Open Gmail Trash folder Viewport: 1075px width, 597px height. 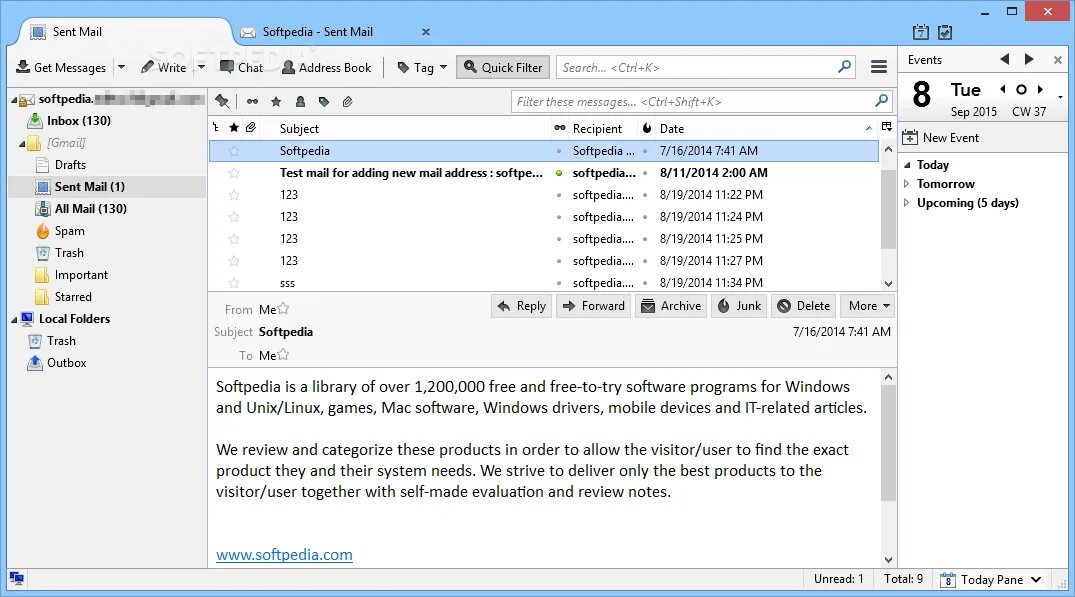69,253
